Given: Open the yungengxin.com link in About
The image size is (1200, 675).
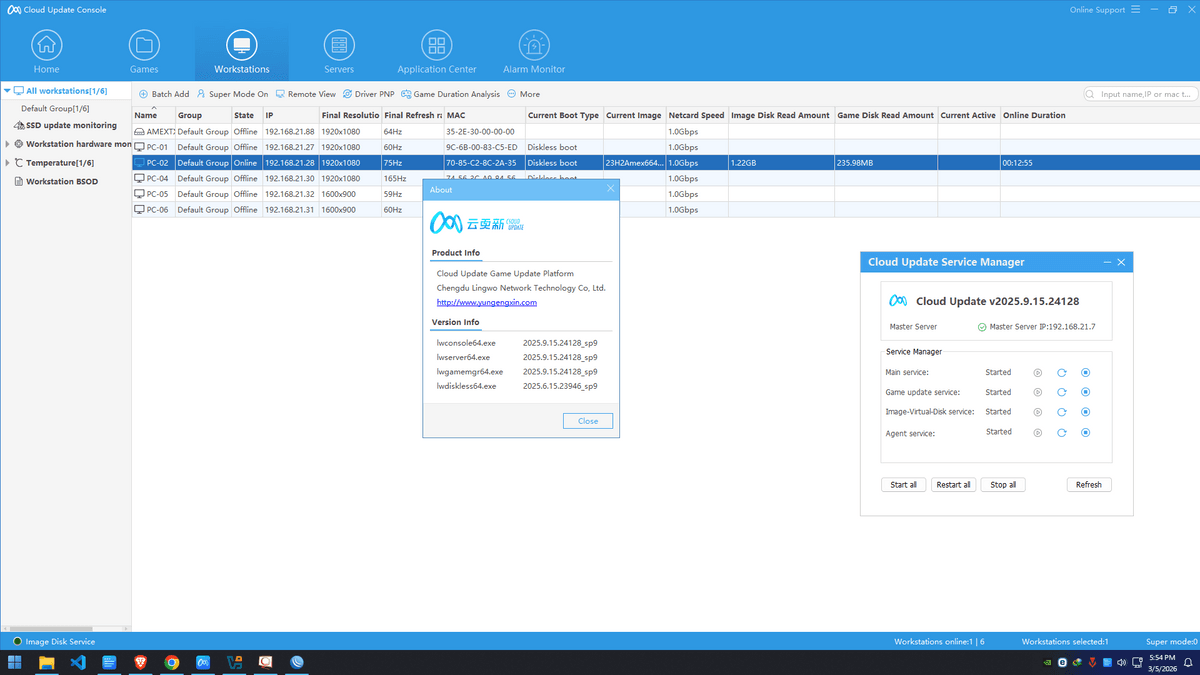Looking at the screenshot, I should 486,302.
